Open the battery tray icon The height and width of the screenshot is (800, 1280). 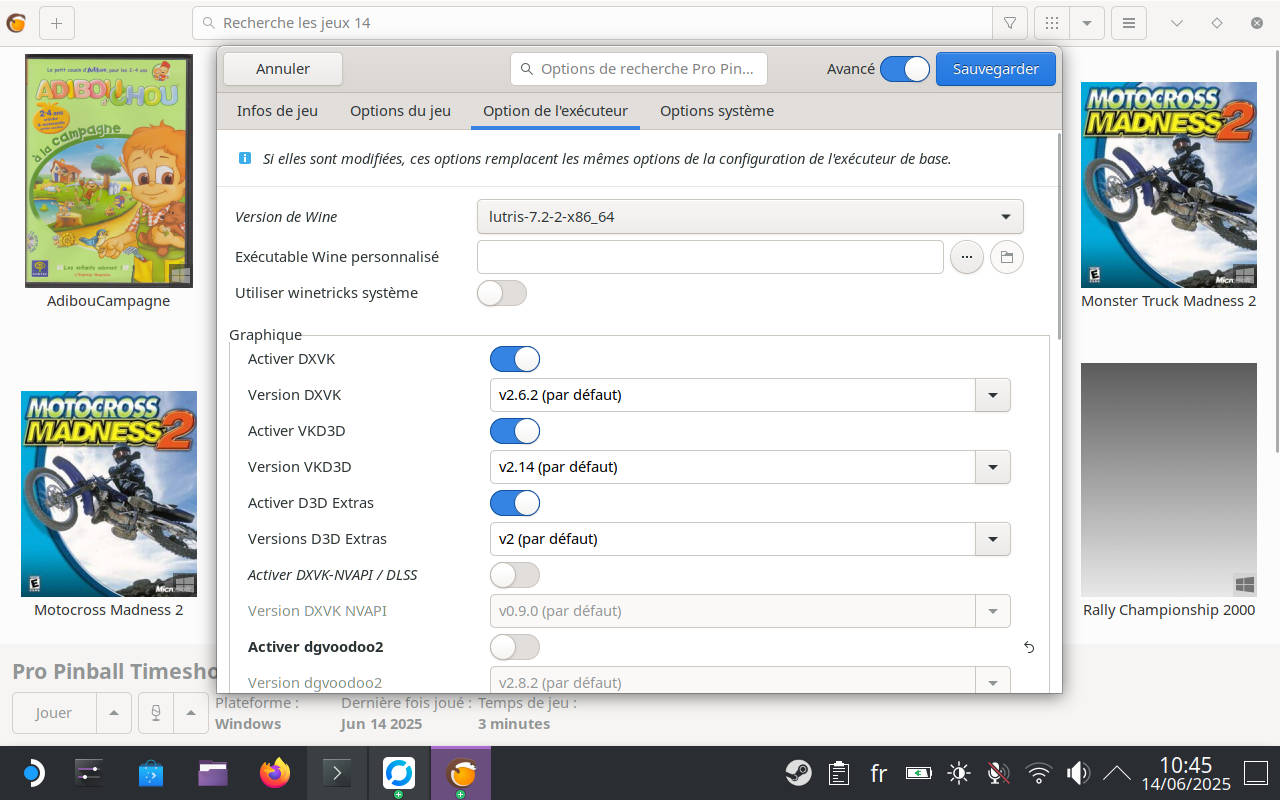click(x=918, y=773)
